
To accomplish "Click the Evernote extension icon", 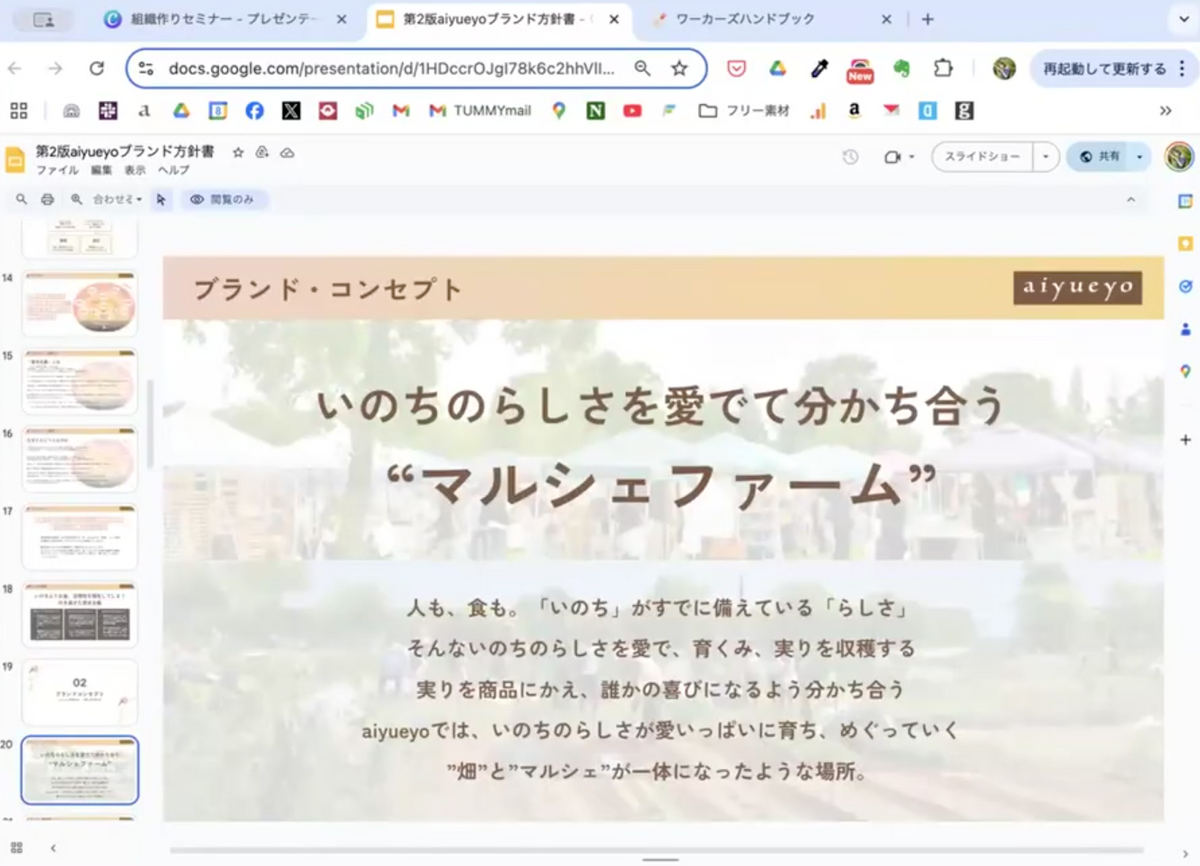I will click(901, 68).
